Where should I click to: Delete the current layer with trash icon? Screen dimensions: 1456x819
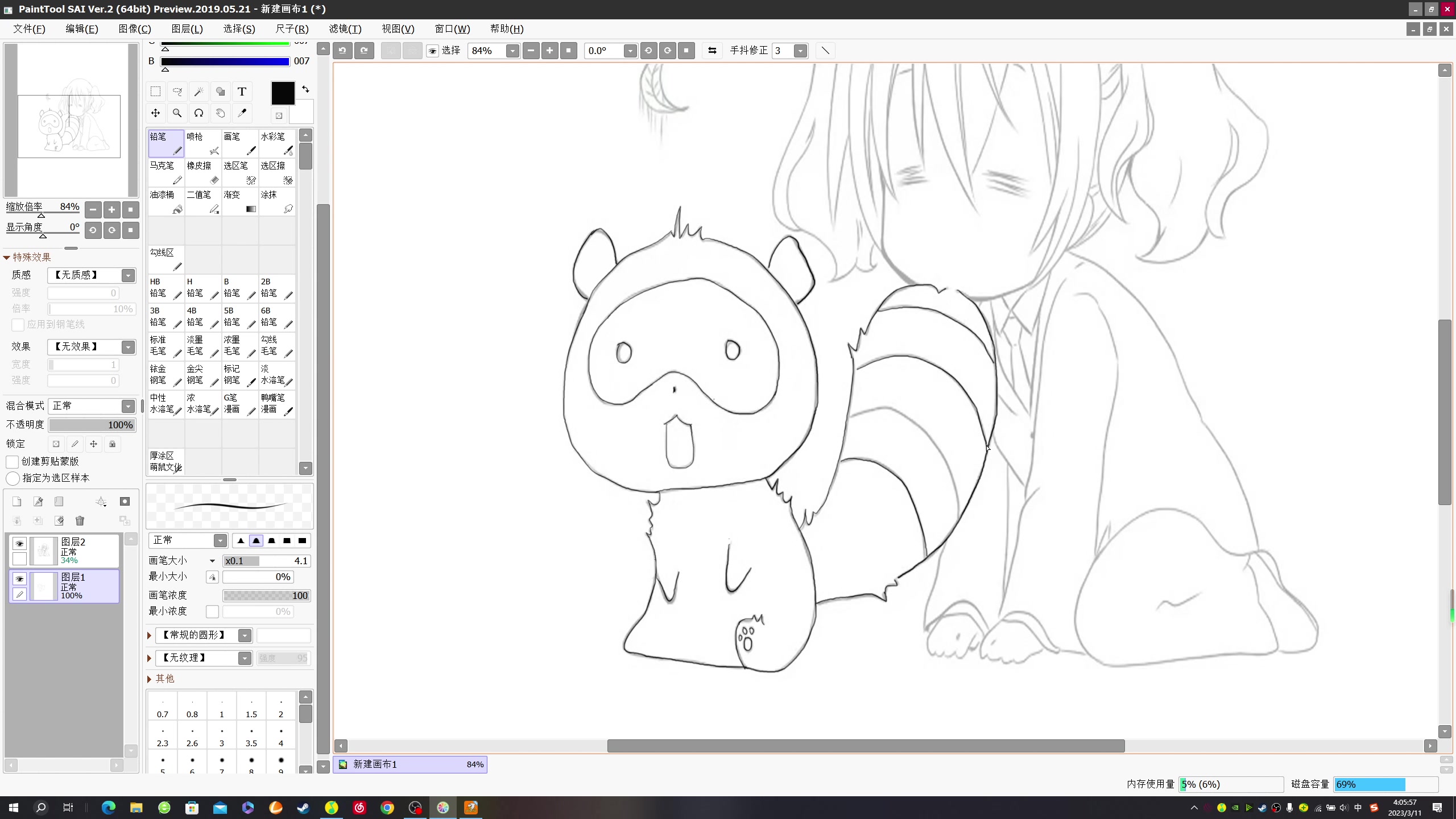coord(80,520)
